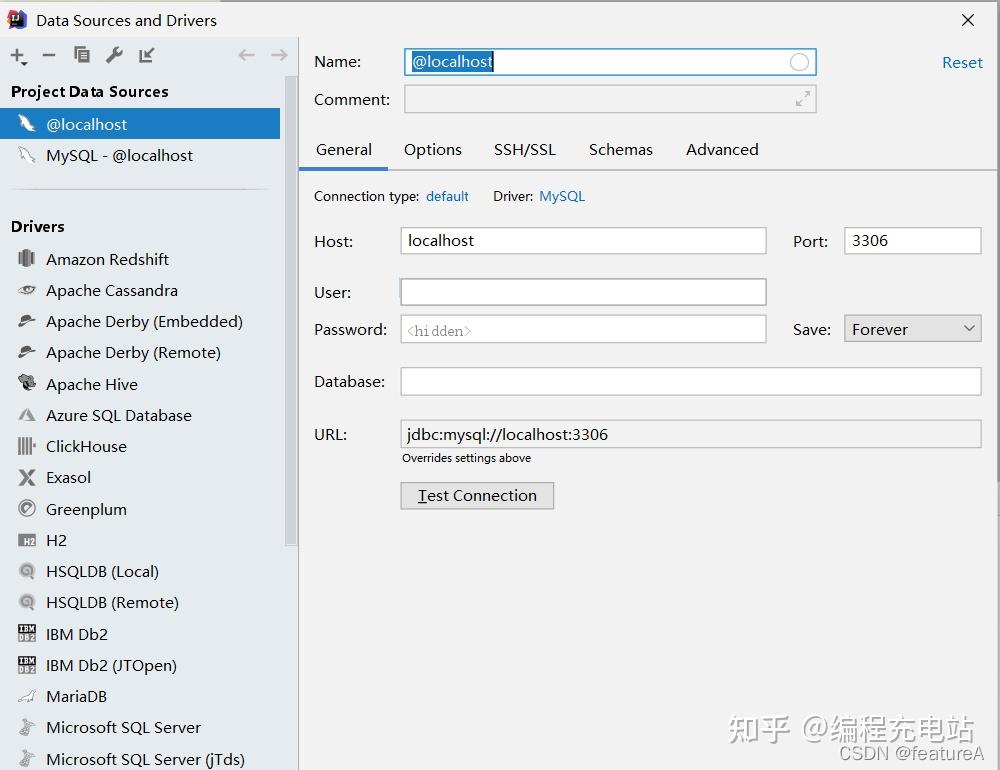Click into the Database field
This screenshot has width=1000, height=770.
[691, 381]
